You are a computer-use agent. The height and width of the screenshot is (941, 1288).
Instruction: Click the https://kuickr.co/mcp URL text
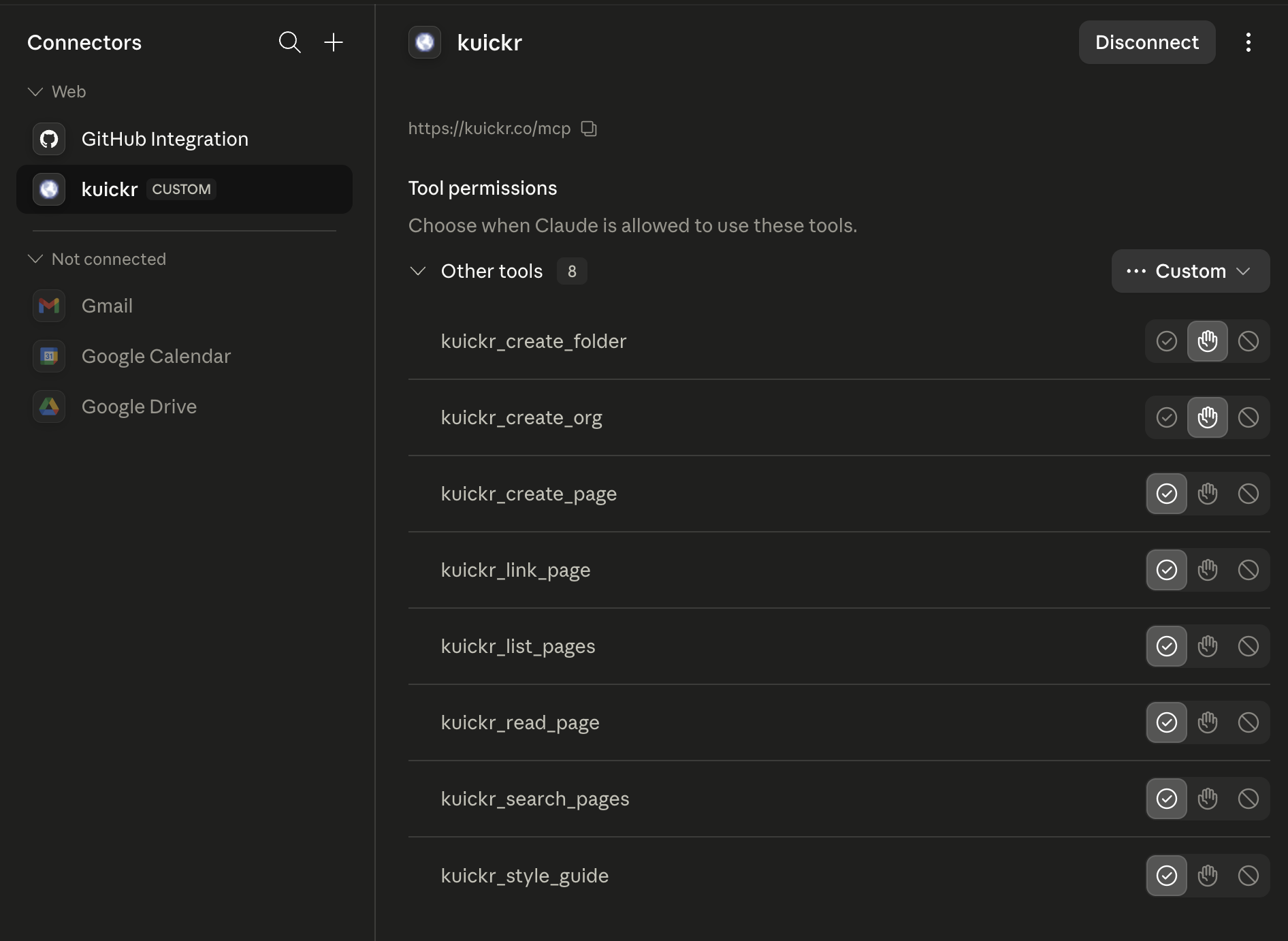(489, 129)
